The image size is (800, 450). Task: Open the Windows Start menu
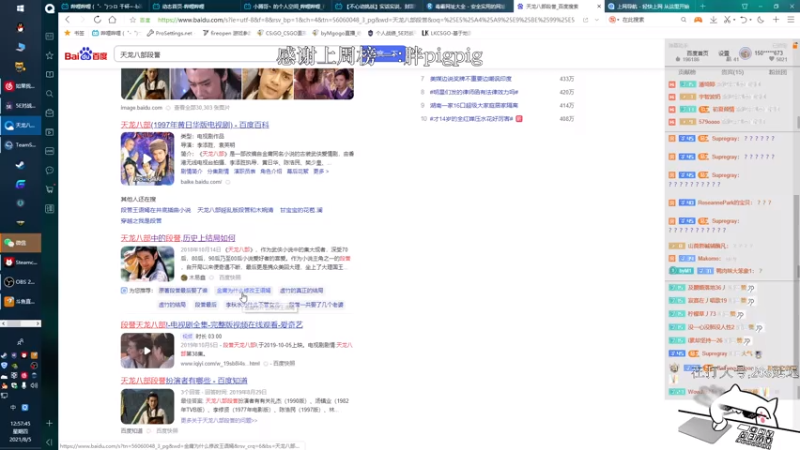click(x=20, y=8)
